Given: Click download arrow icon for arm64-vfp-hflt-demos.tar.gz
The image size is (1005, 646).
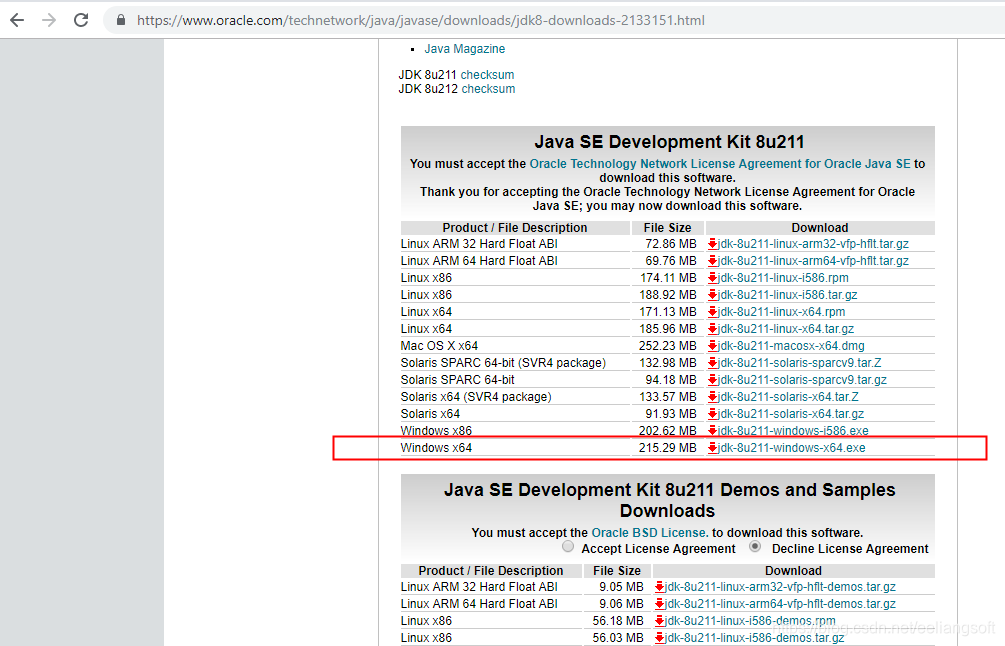Looking at the screenshot, I should [660, 604].
